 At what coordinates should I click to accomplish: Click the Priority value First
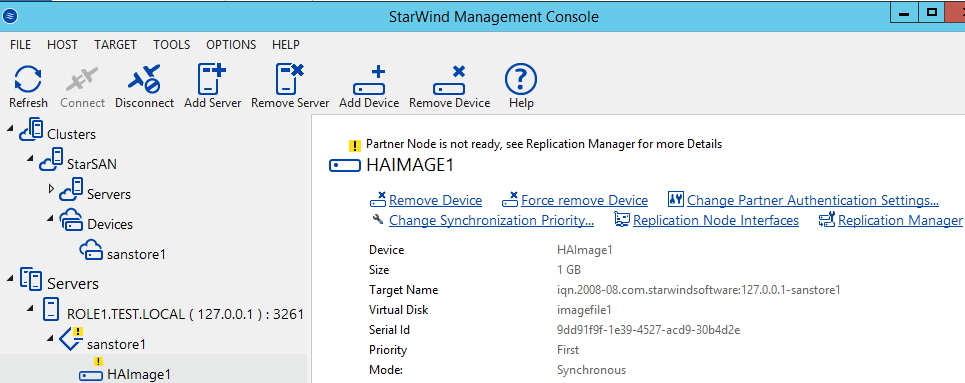pos(568,350)
